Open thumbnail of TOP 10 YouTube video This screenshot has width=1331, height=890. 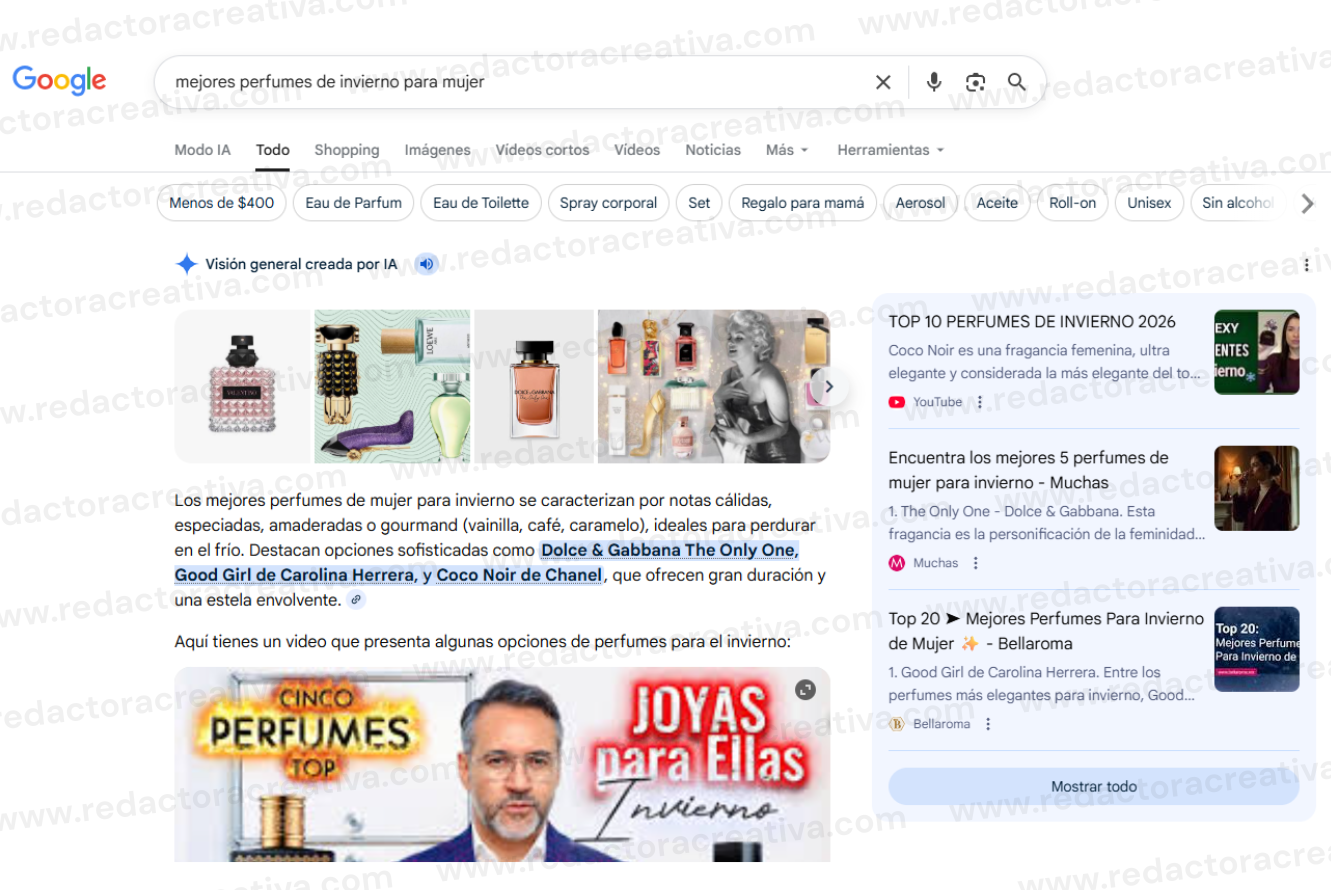pyautogui.click(x=1257, y=352)
